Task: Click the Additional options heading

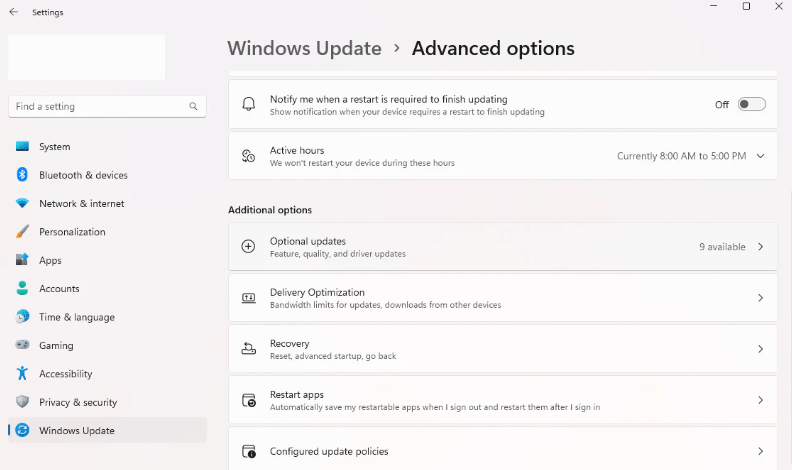Action: point(270,210)
